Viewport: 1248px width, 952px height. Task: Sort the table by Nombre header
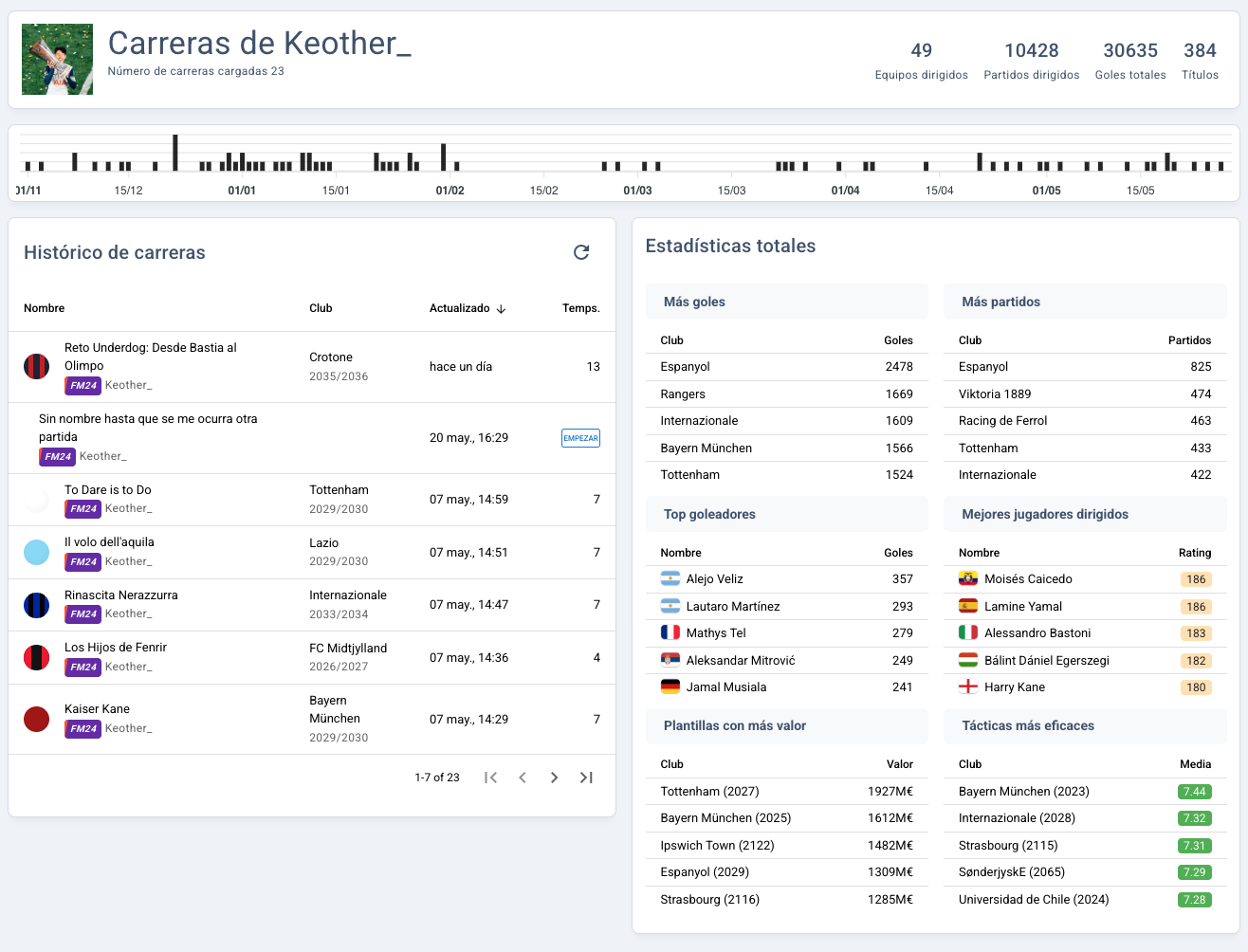click(x=45, y=308)
